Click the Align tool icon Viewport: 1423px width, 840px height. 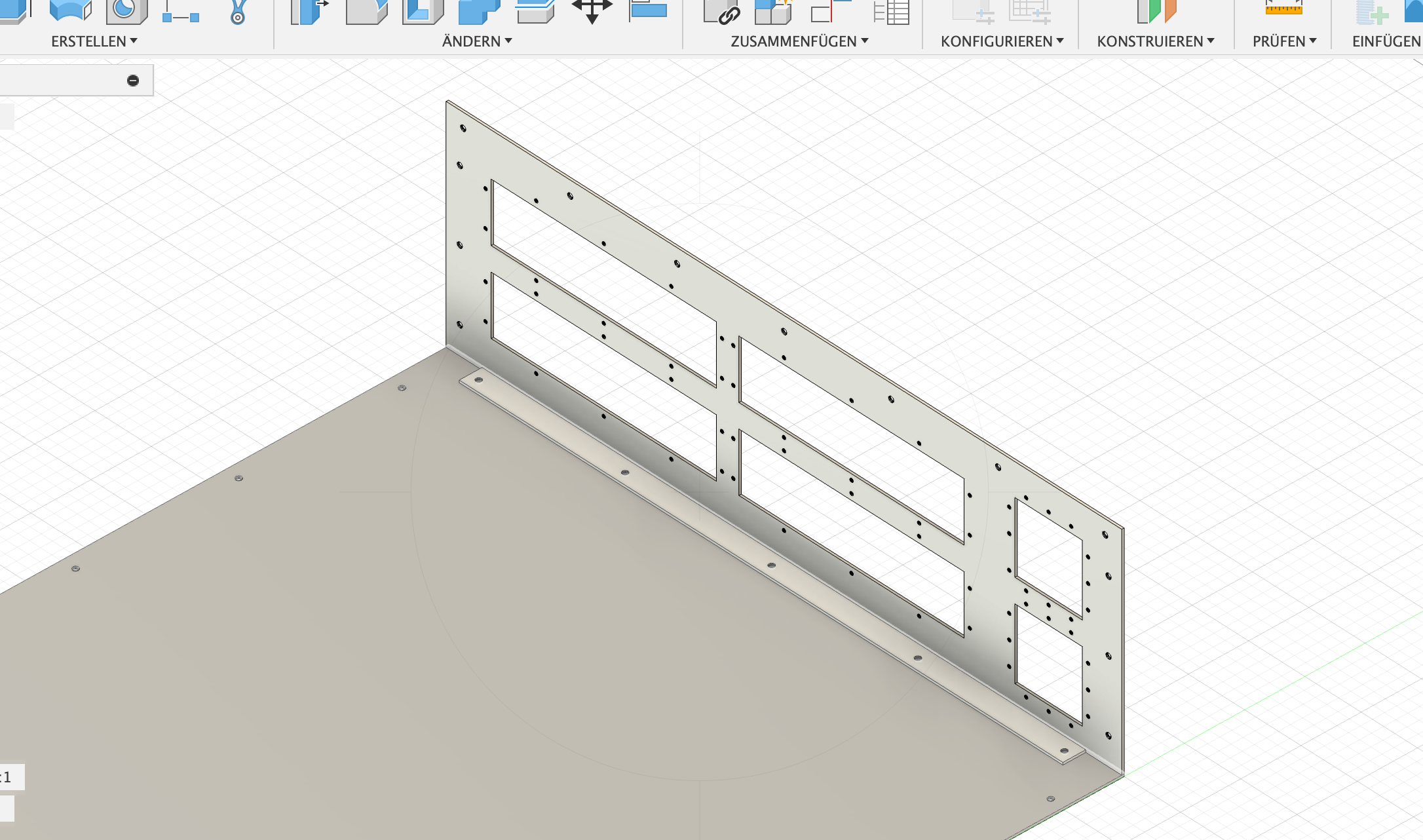point(647,10)
